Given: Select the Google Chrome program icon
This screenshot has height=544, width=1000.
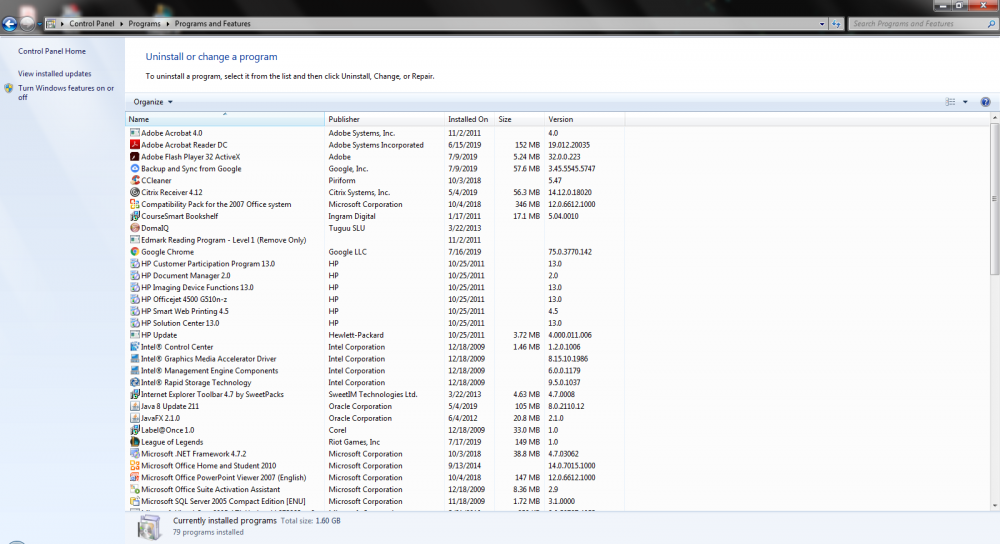Looking at the screenshot, I should click(x=134, y=252).
